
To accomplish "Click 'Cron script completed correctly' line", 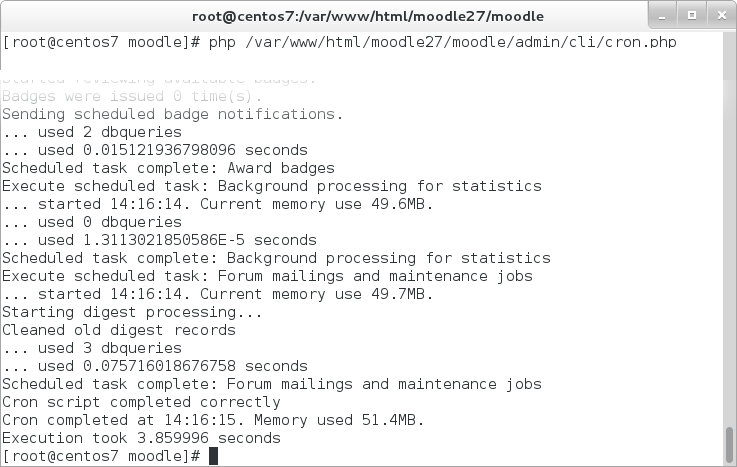I will point(141,402).
